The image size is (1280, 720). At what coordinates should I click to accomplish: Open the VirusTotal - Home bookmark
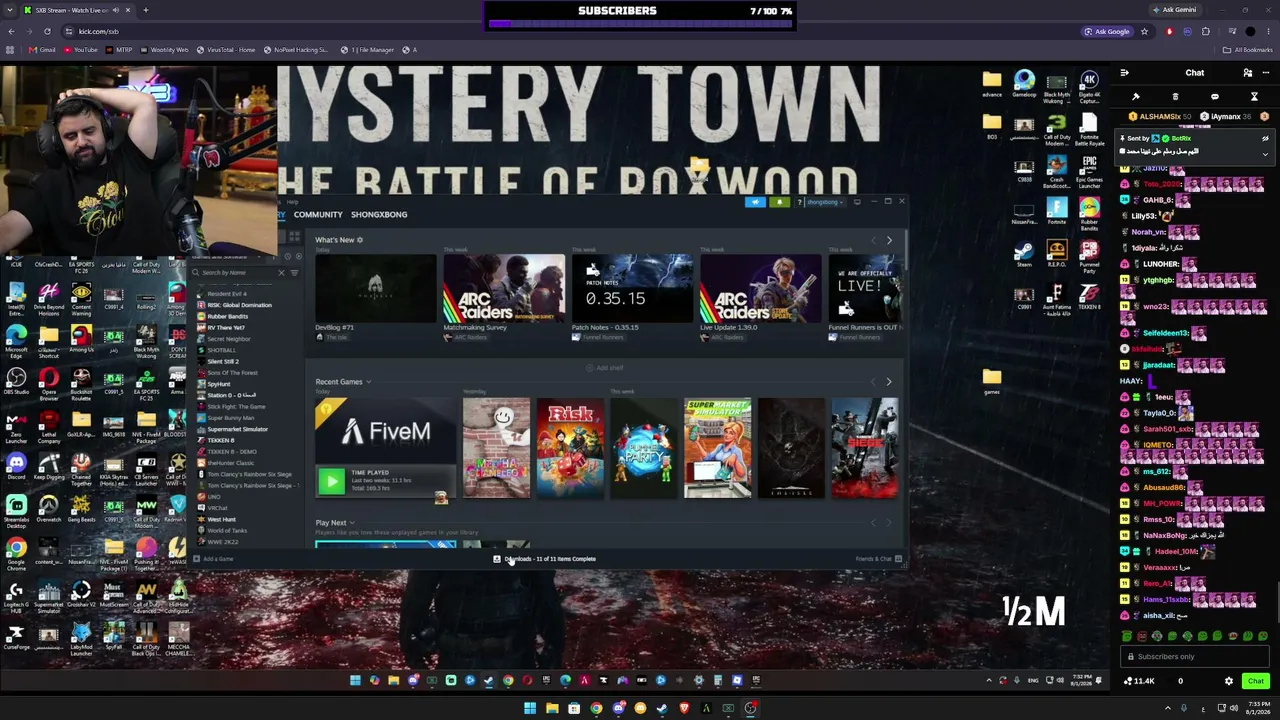(226, 50)
